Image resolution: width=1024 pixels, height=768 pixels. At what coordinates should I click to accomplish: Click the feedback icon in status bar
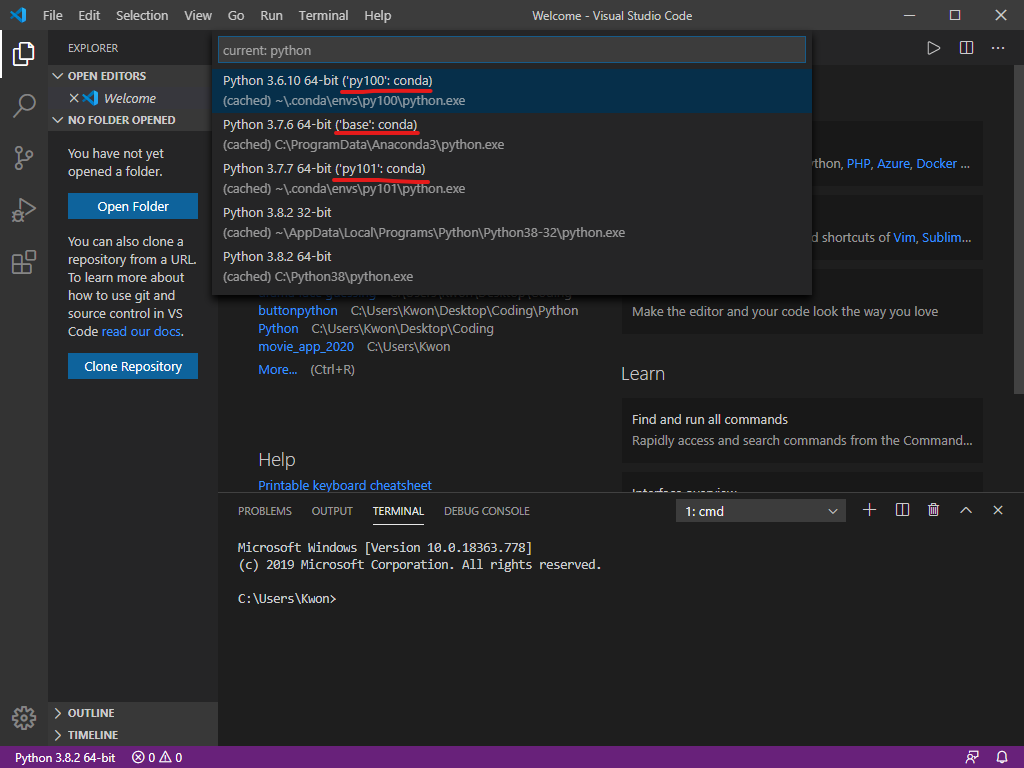tap(972, 757)
